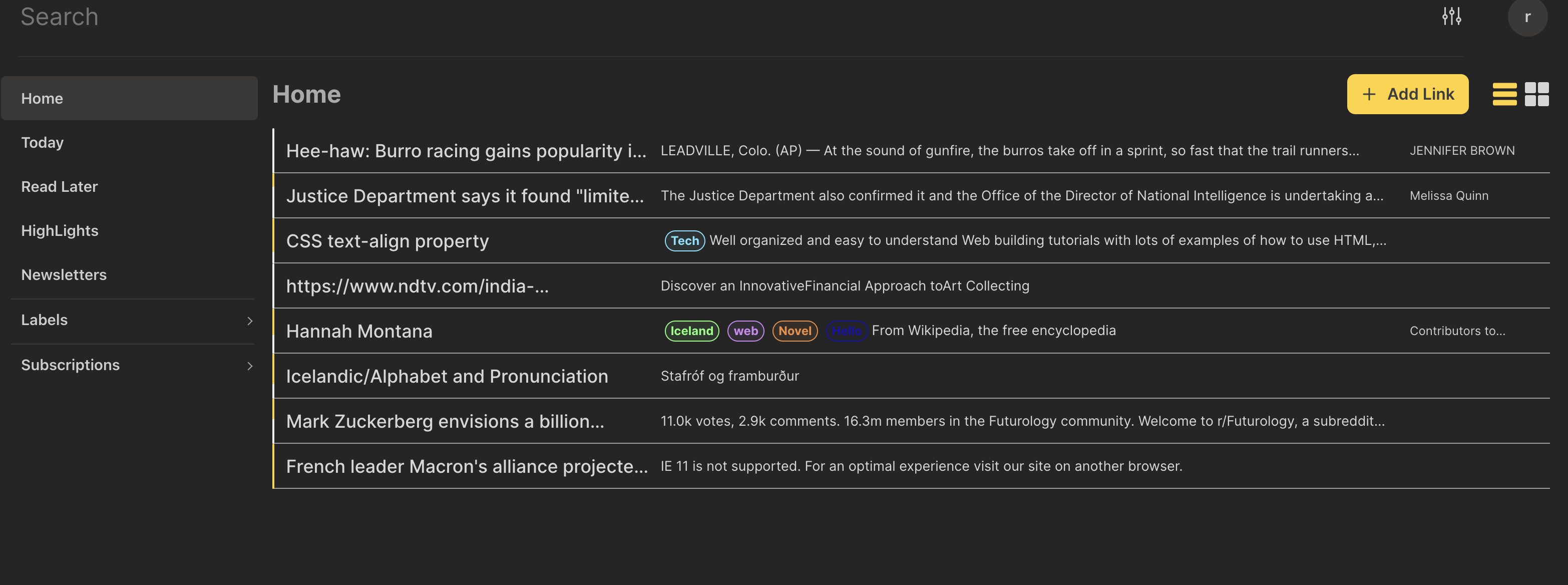This screenshot has width=1568, height=585.
Task: Switch to grid view layout
Action: coord(1536,94)
